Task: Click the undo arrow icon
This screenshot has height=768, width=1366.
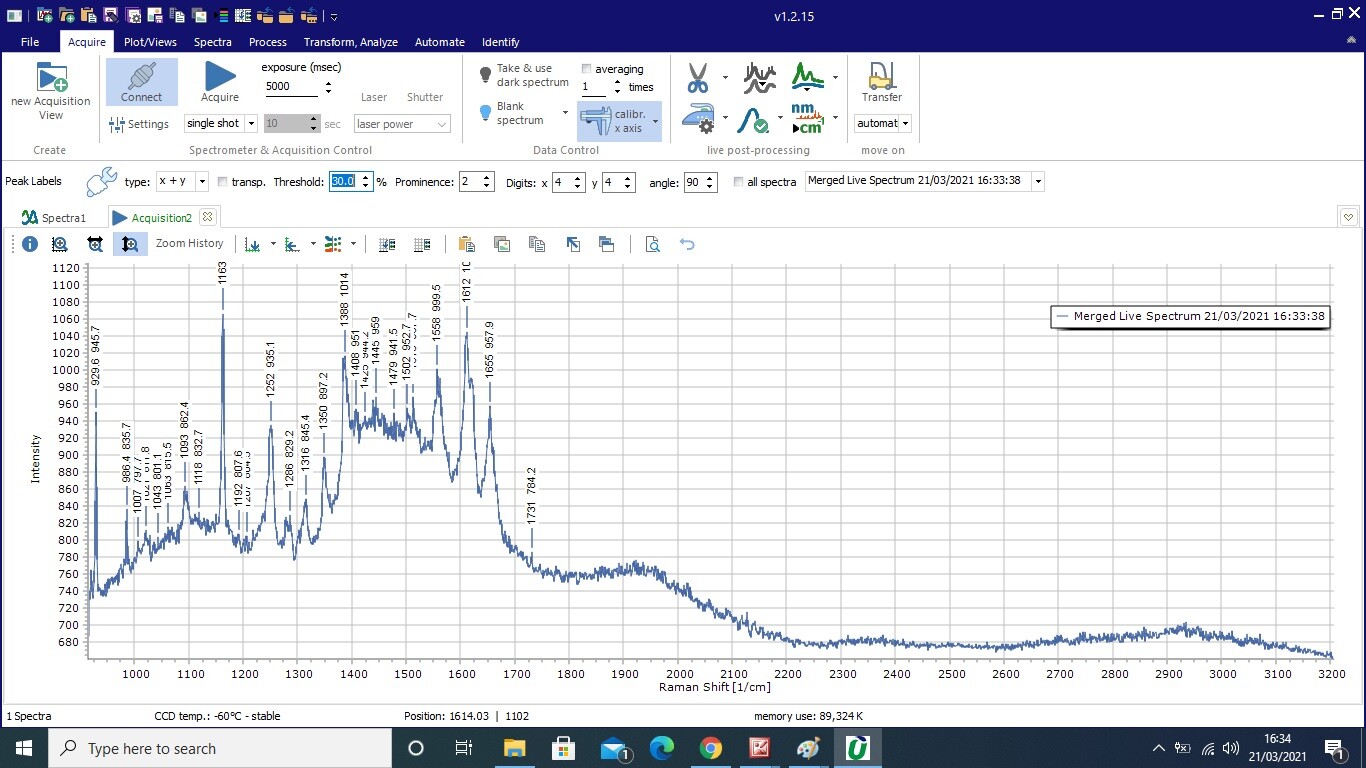Action: (687, 244)
